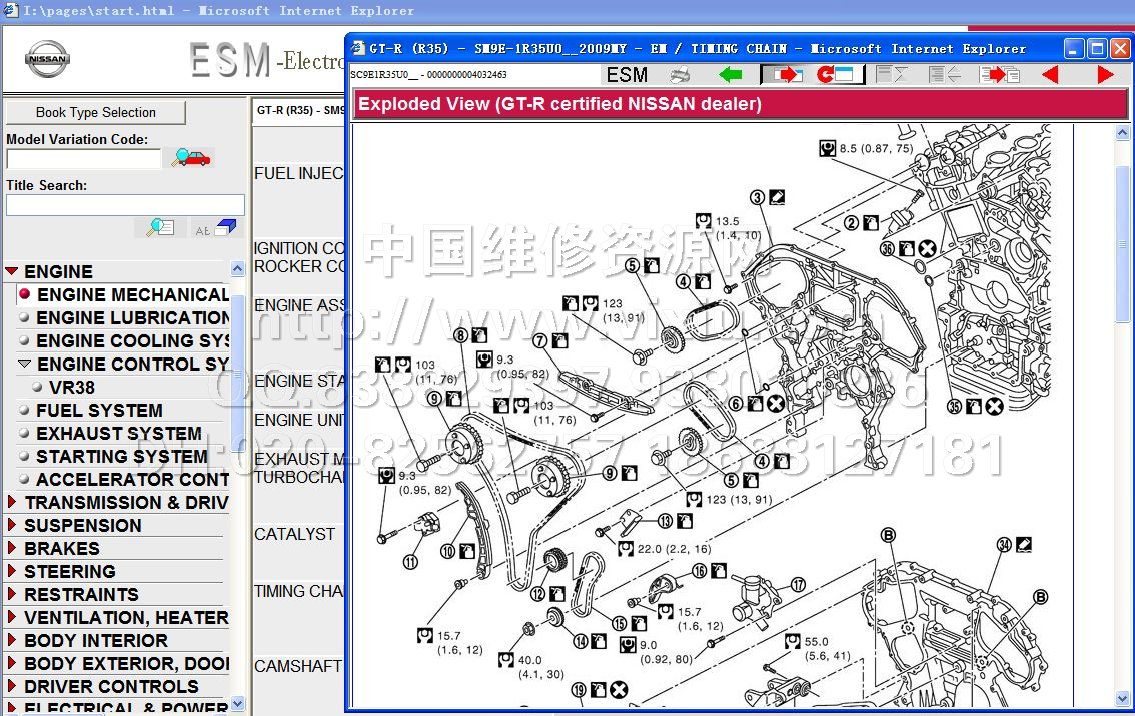
Task: Clear title search with eraser icon
Action: 215,228
